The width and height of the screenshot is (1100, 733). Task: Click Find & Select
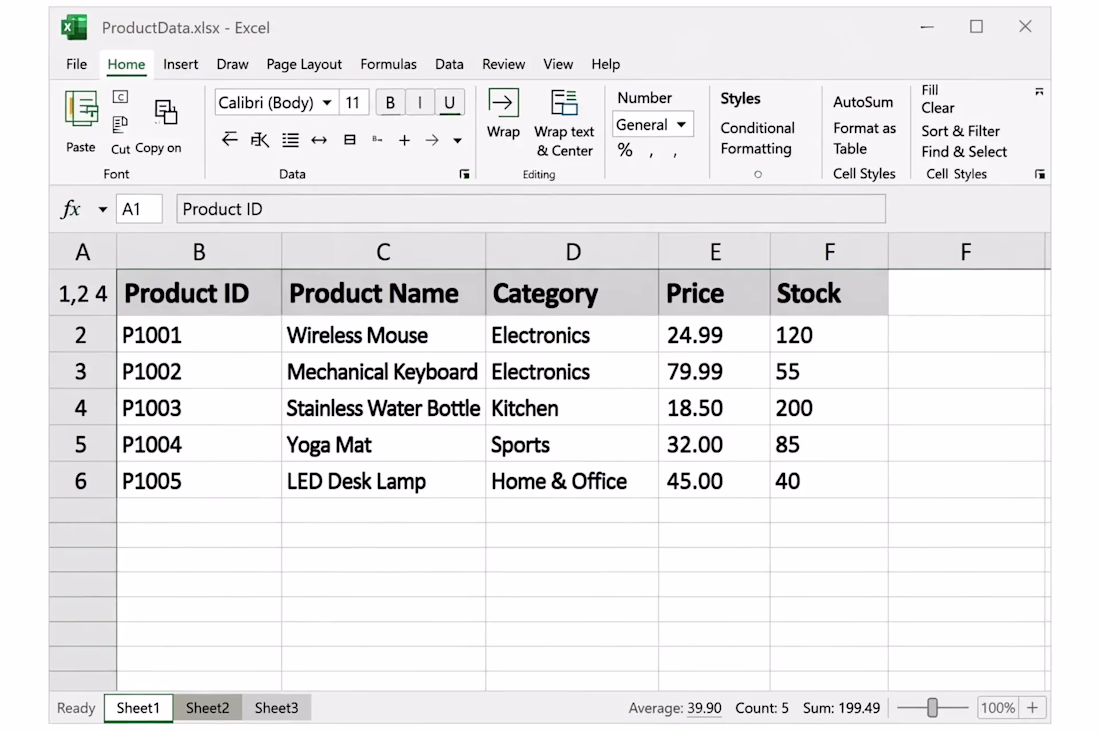pos(964,152)
